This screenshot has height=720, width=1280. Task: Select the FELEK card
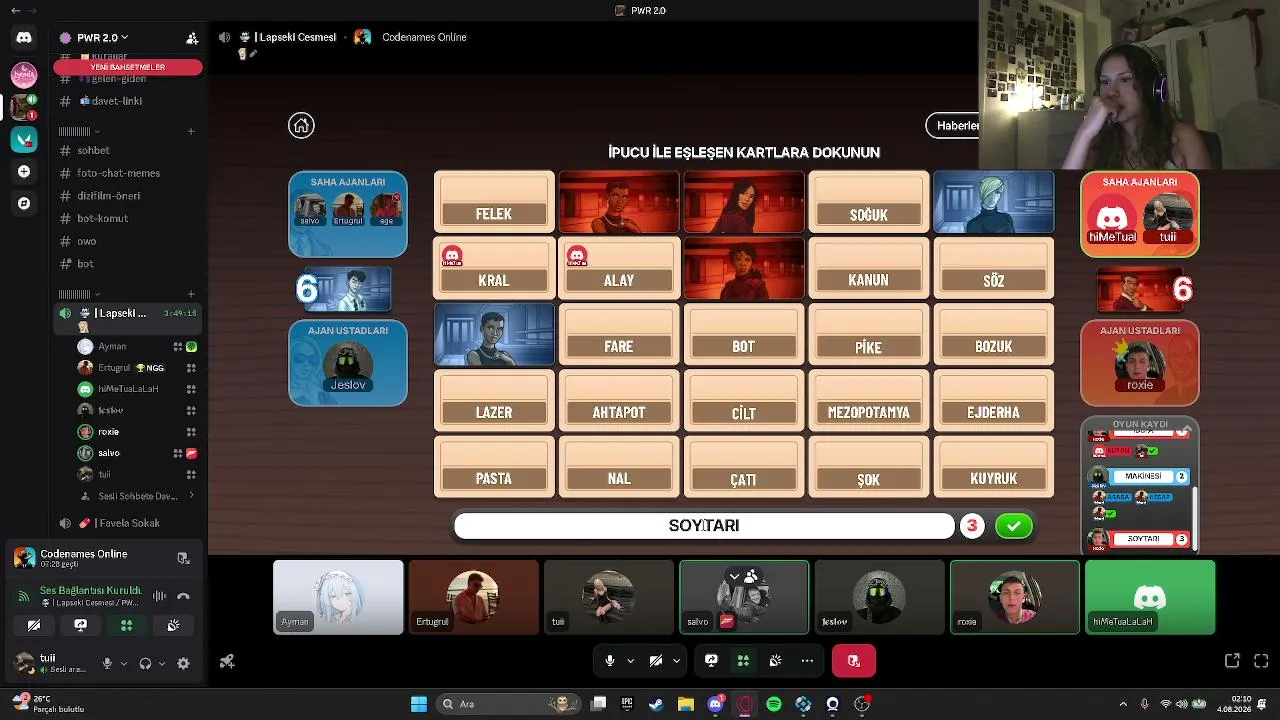pyautogui.click(x=494, y=202)
